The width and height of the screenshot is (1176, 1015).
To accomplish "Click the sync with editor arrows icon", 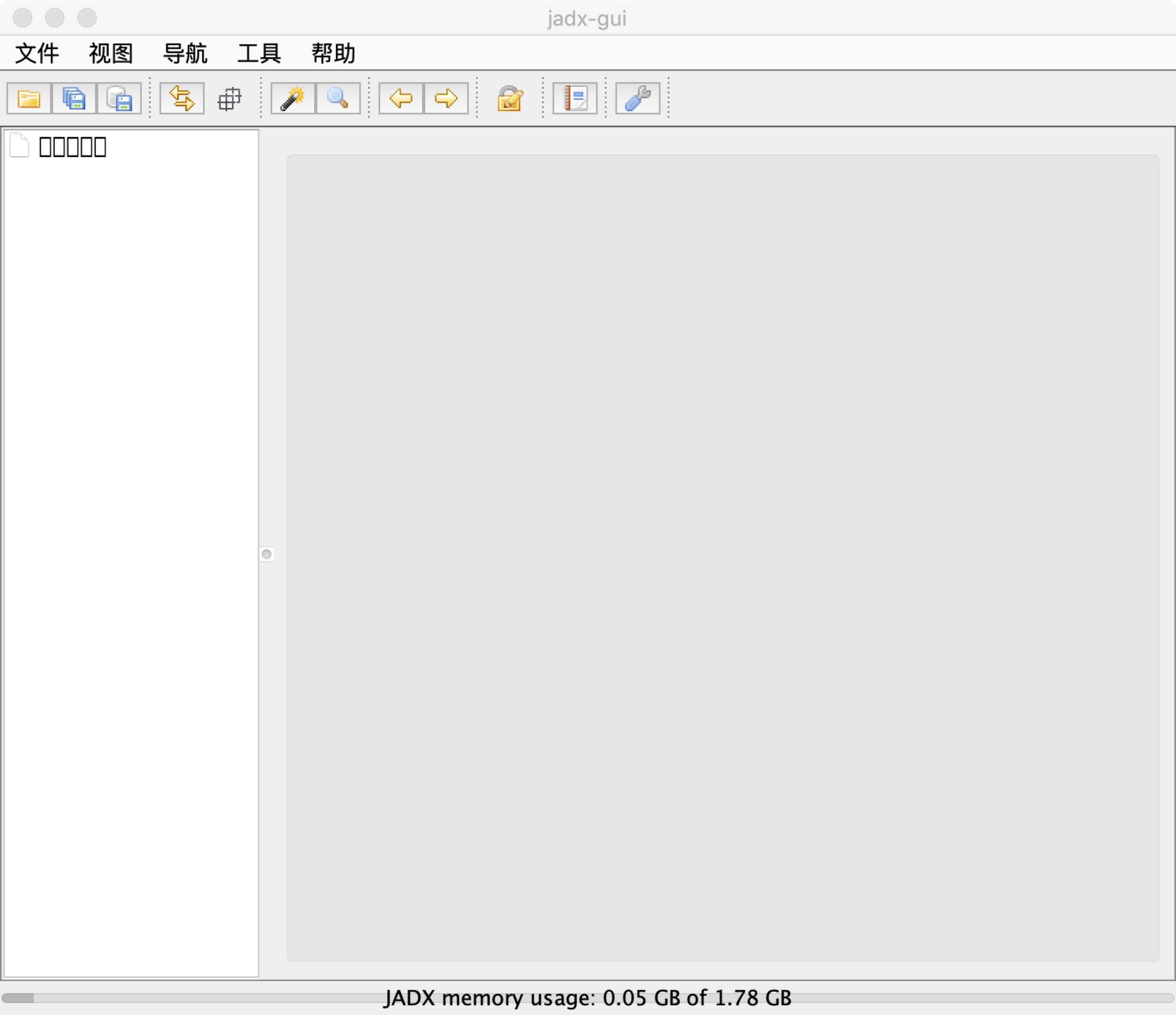I will (x=182, y=99).
